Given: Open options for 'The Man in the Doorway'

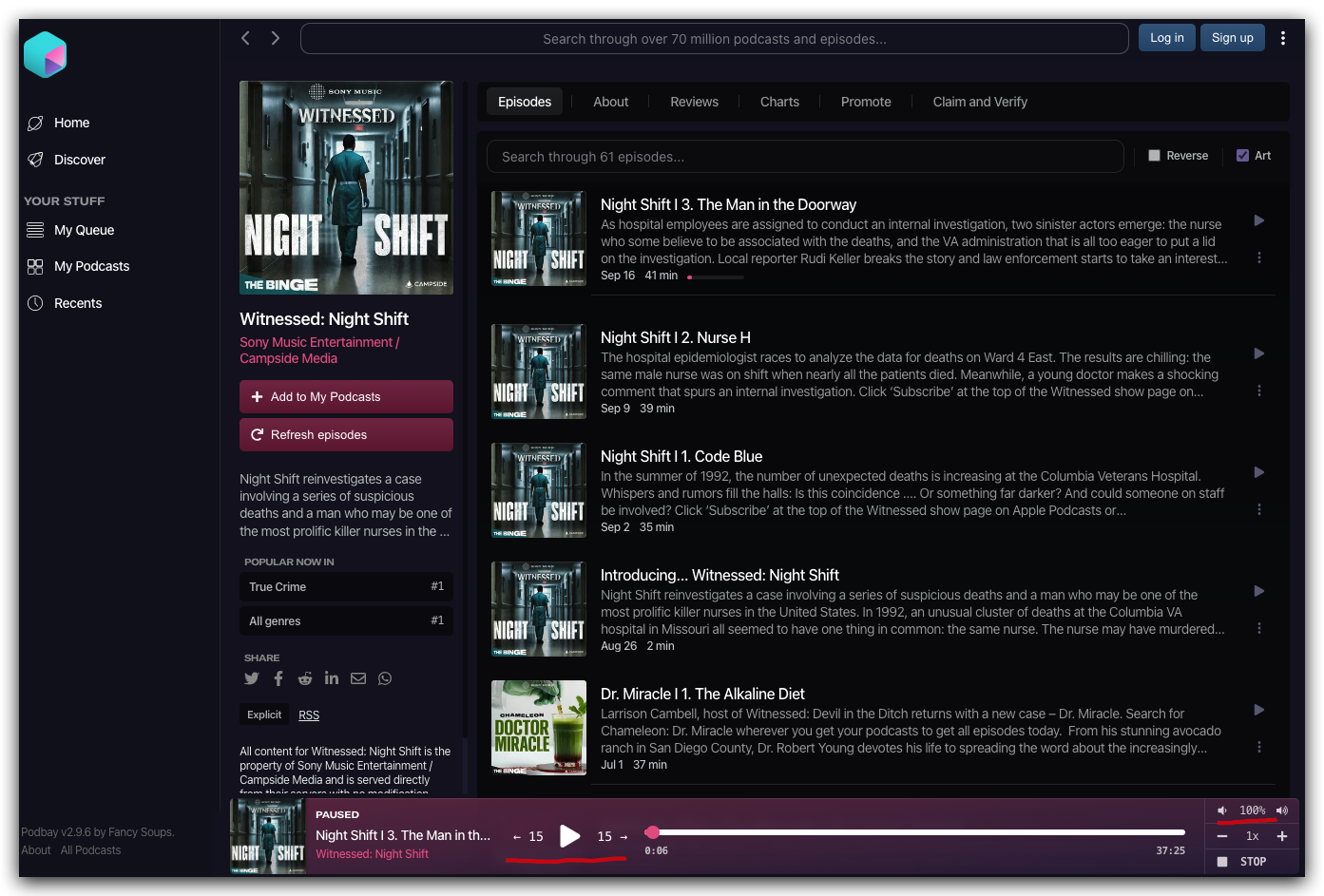Looking at the screenshot, I should tap(1259, 257).
